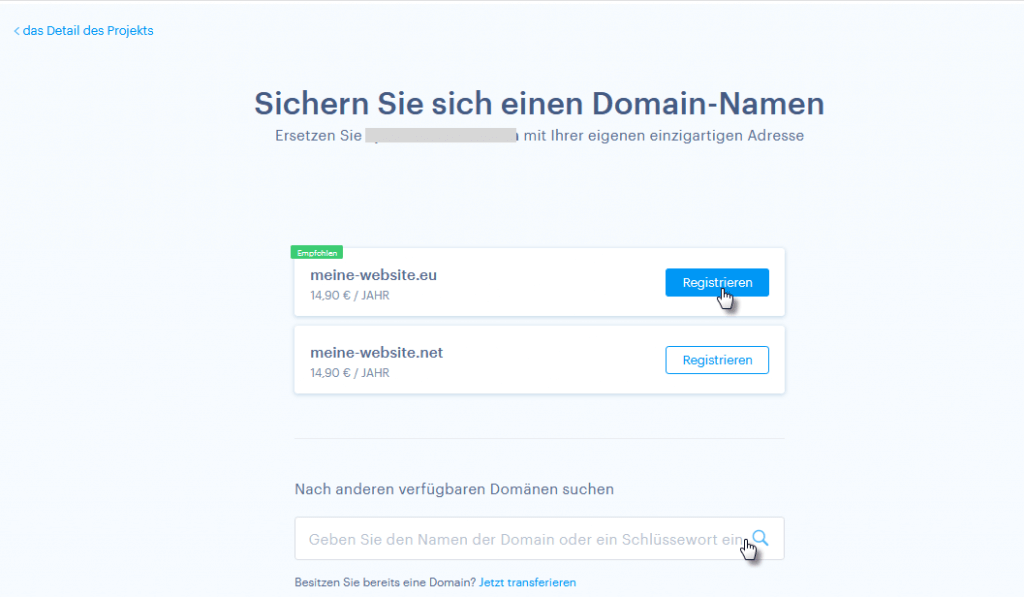Register the meine-website.net domain
This screenshot has height=597, width=1024.
click(717, 360)
